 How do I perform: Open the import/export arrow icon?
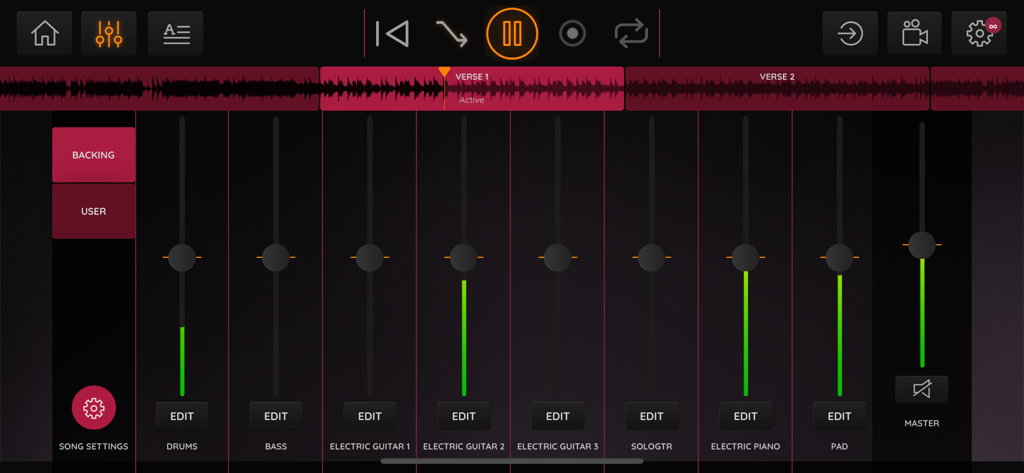(850, 33)
